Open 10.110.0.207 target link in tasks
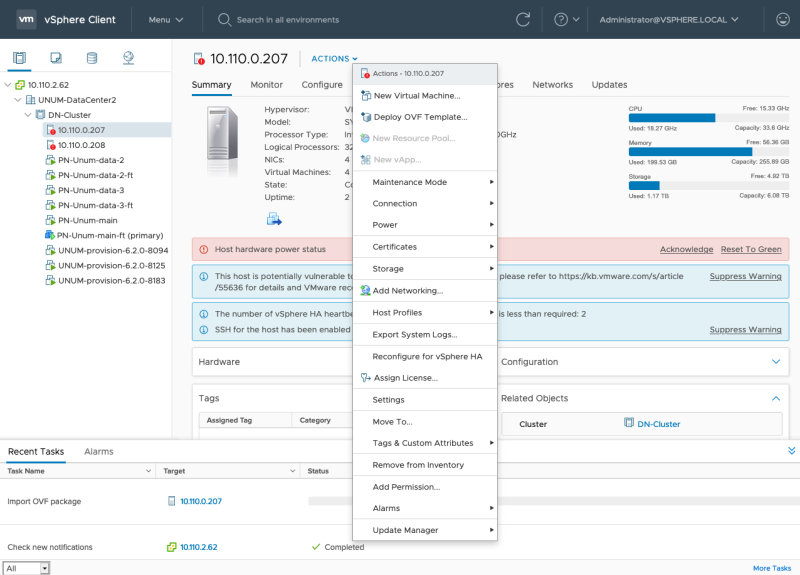800x575 pixels. coord(201,502)
